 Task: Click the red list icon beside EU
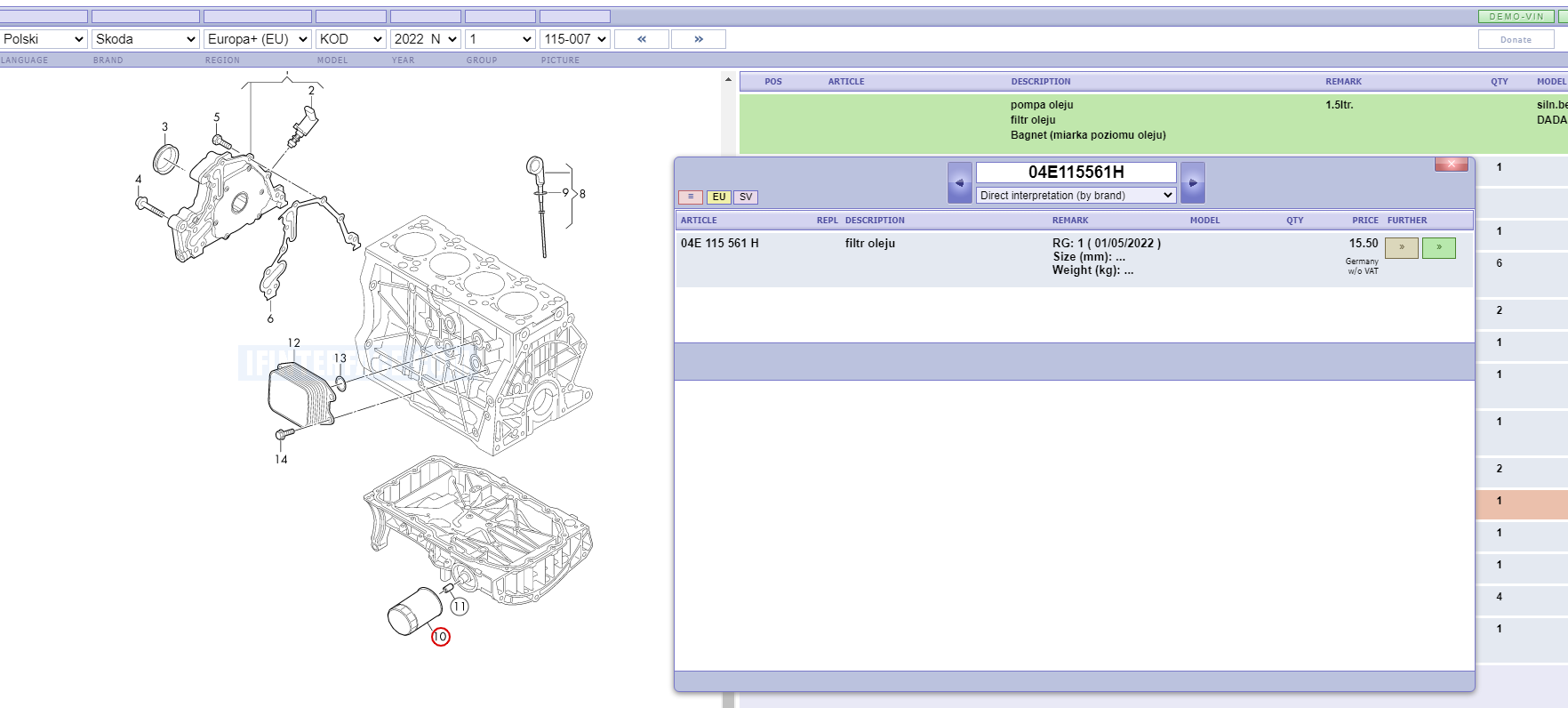[x=691, y=197]
